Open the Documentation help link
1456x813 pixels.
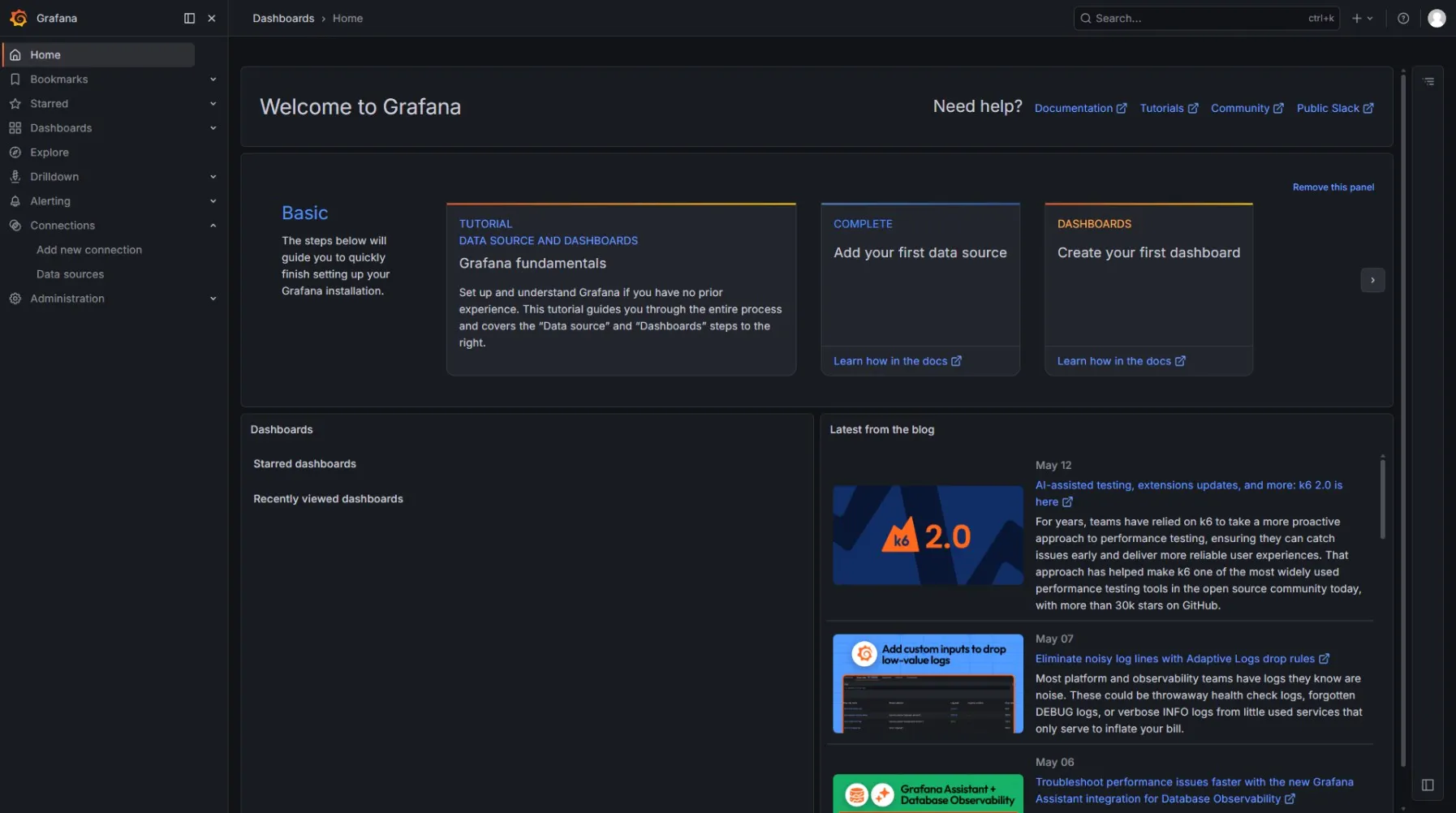[1080, 108]
